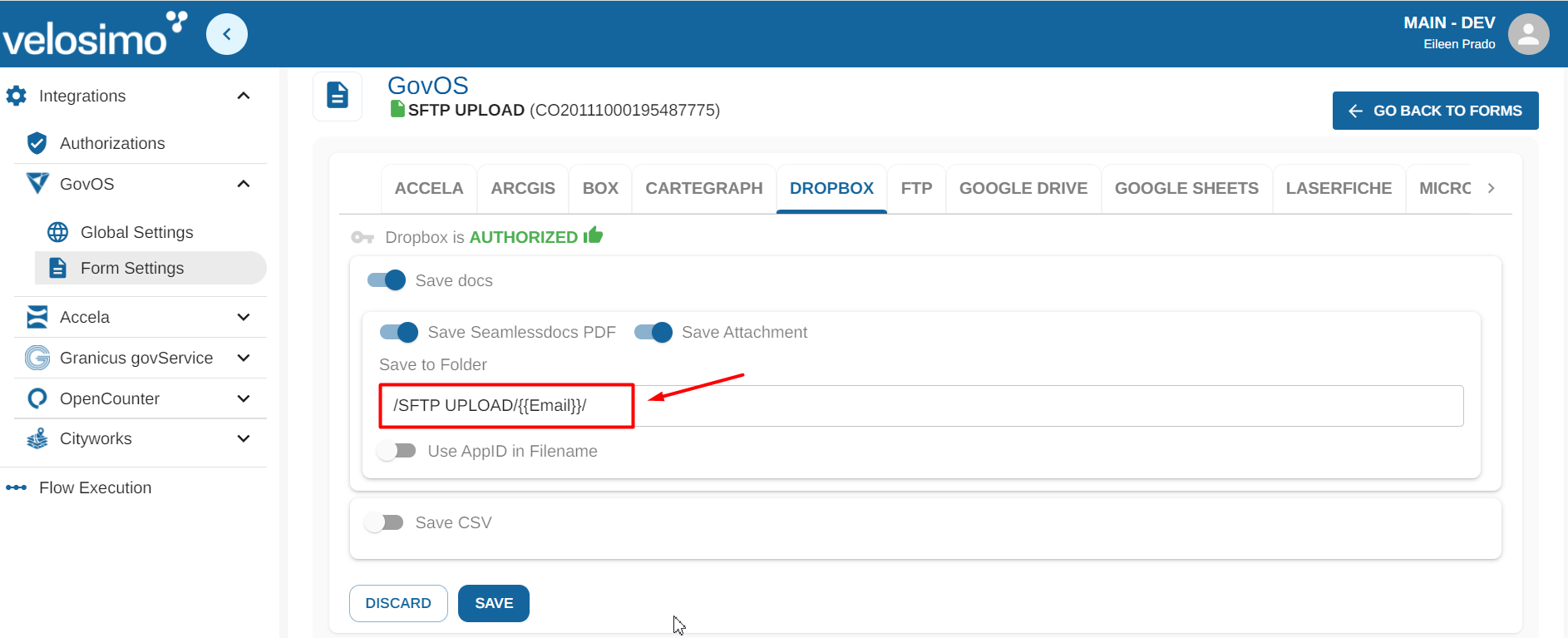Viewport: 1568px width, 638px height.
Task: Click the Save to Folder label
Action: [x=433, y=364]
